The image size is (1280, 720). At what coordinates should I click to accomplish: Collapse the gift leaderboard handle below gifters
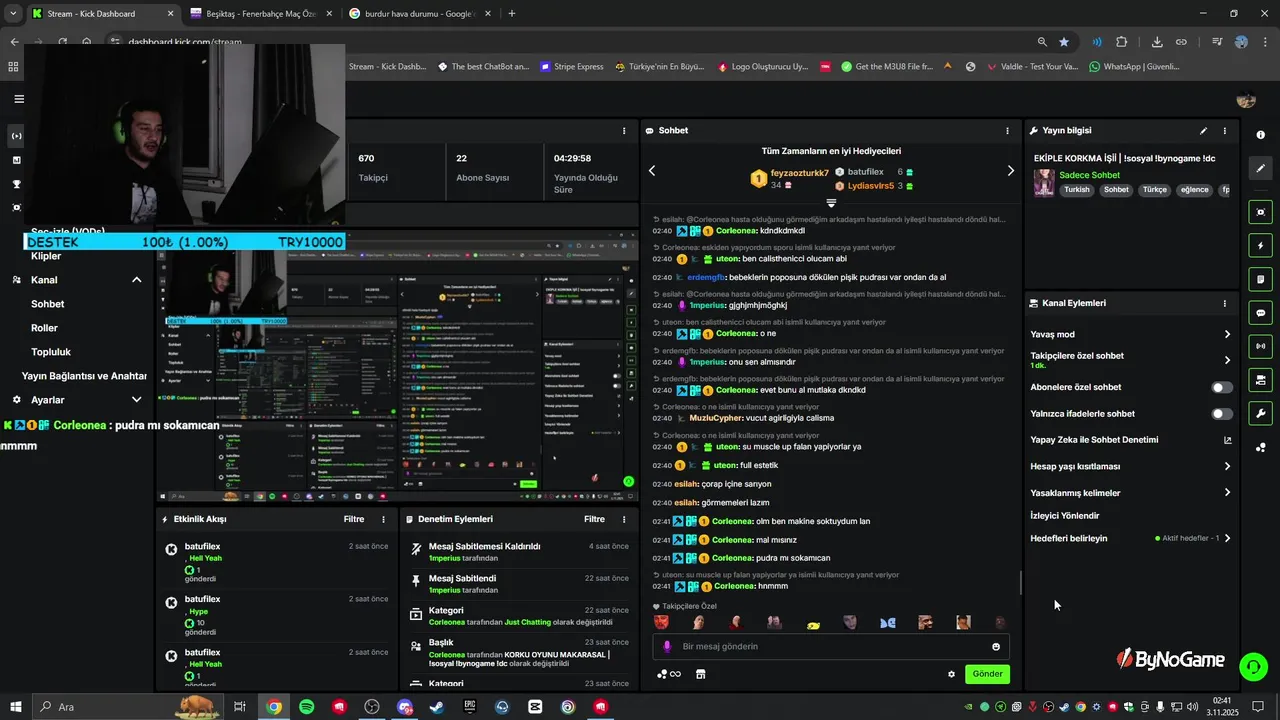(831, 203)
